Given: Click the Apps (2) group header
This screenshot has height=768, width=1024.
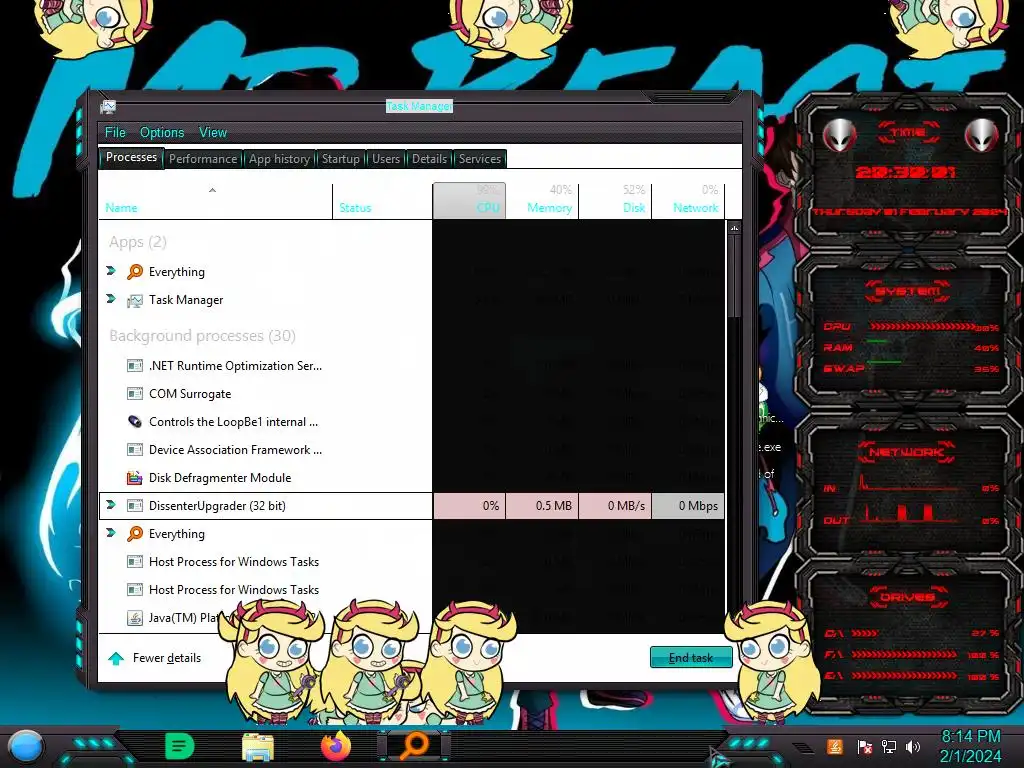Looking at the screenshot, I should [138, 242].
